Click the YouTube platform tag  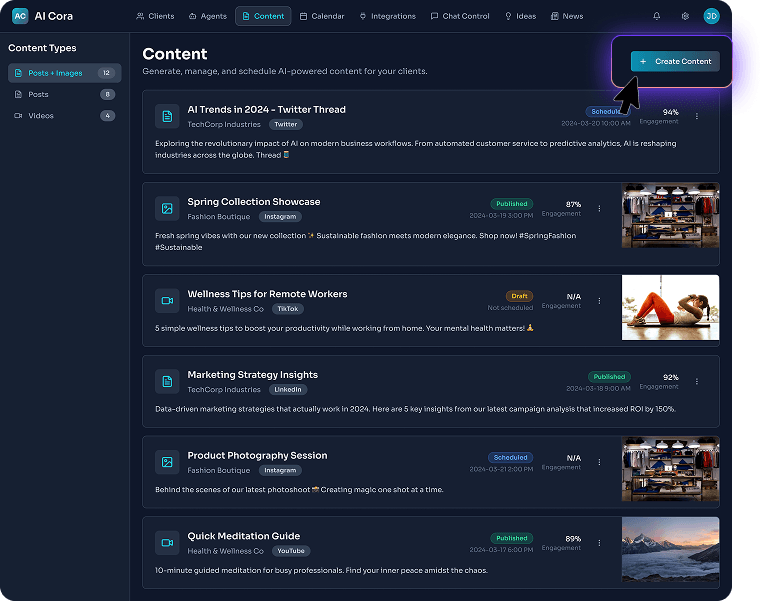[x=291, y=551]
